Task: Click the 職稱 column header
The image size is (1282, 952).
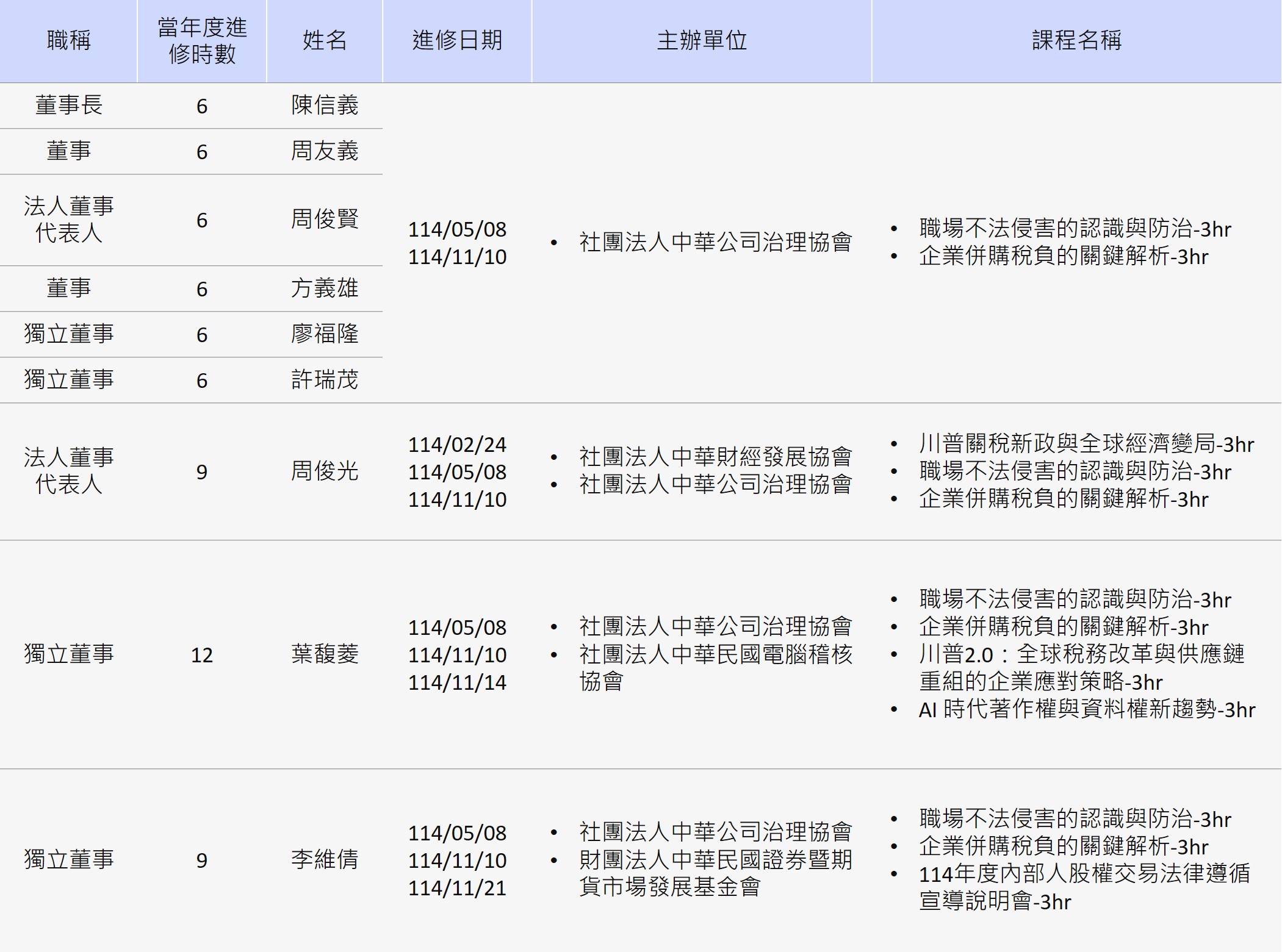Action: click(68, 40)
